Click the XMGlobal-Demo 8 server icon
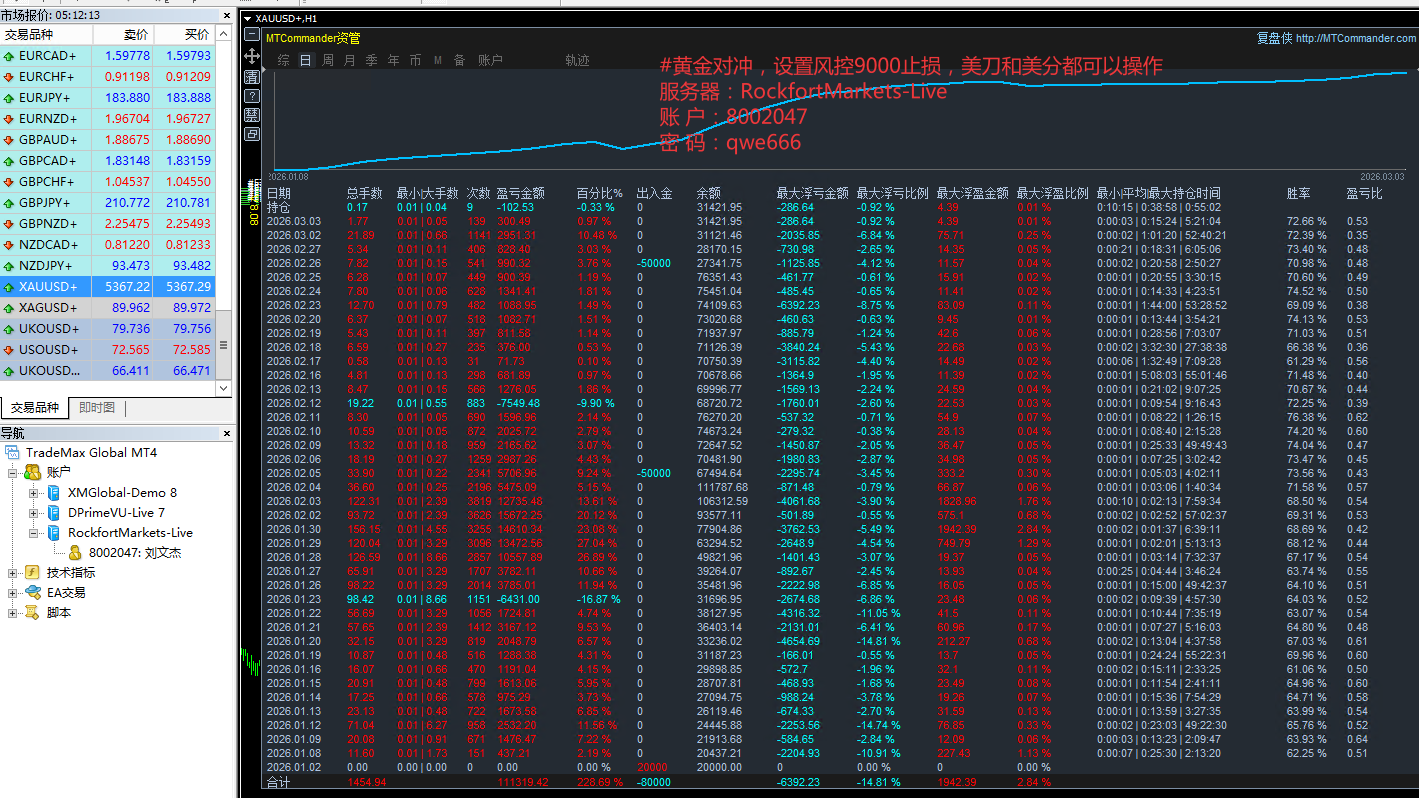The width and height of the screenshot is (1419, 798). [54, 493]
